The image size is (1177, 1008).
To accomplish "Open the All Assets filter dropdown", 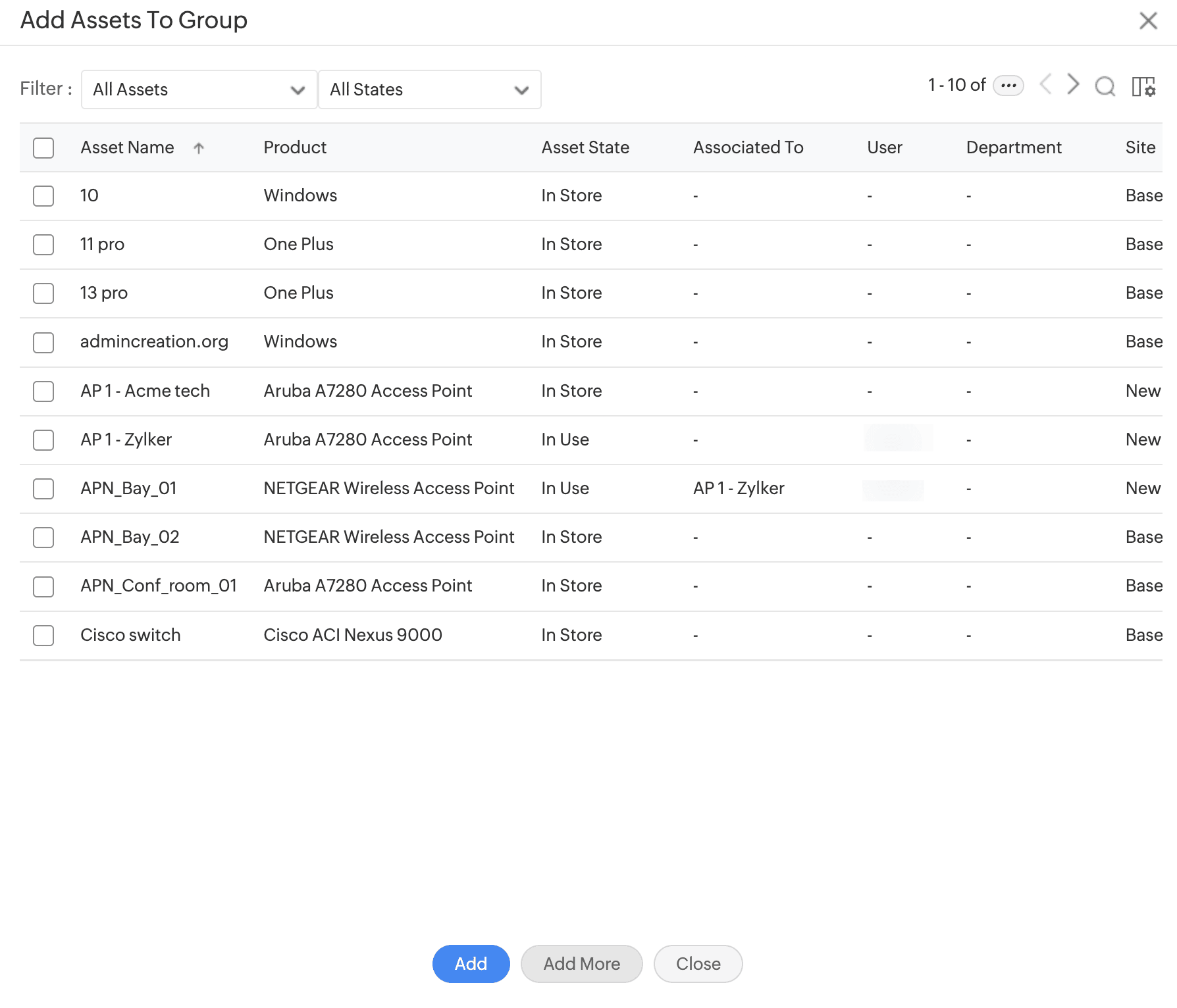I will tap(199, 89).
